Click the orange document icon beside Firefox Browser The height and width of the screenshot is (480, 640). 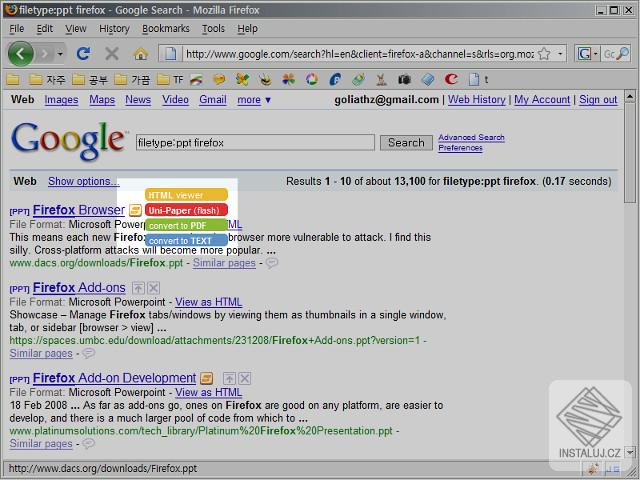coord(135,211)
